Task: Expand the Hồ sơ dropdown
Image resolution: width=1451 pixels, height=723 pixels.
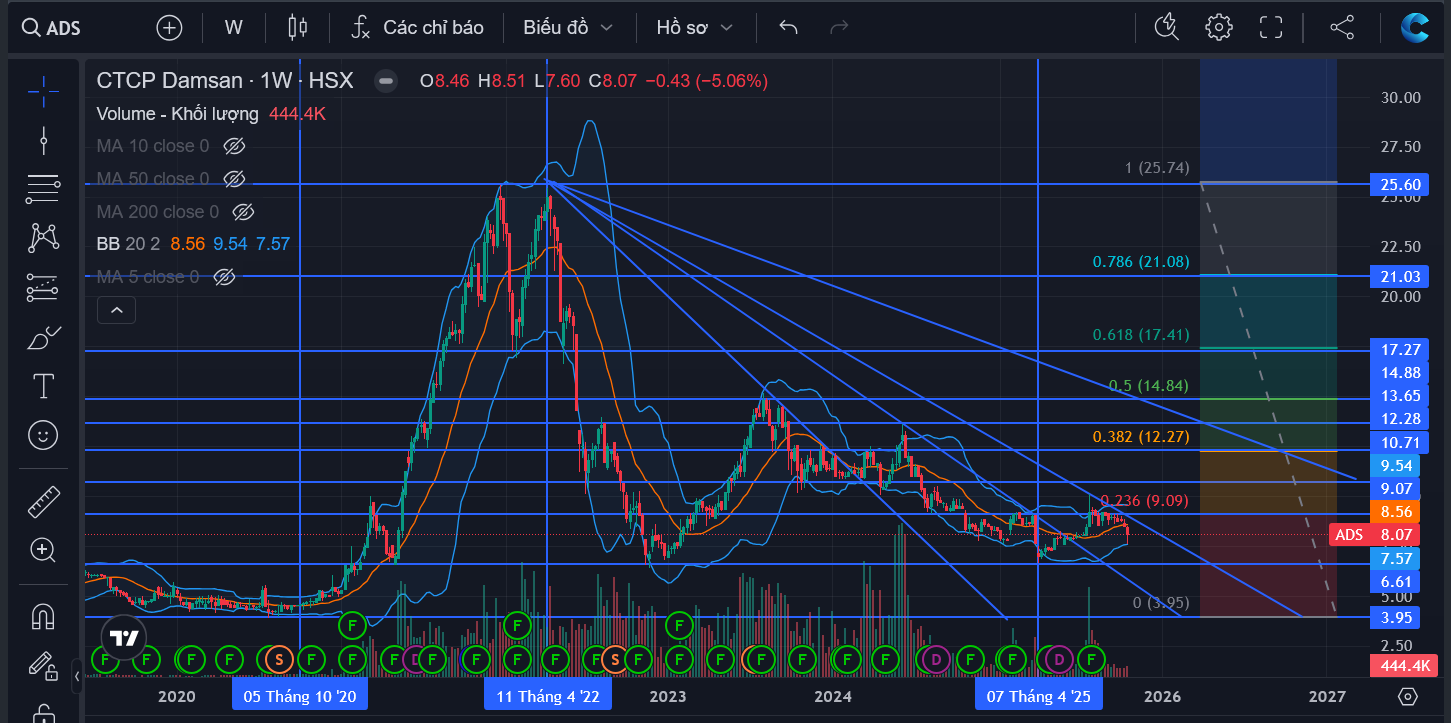Action: (x=694, y=27)
